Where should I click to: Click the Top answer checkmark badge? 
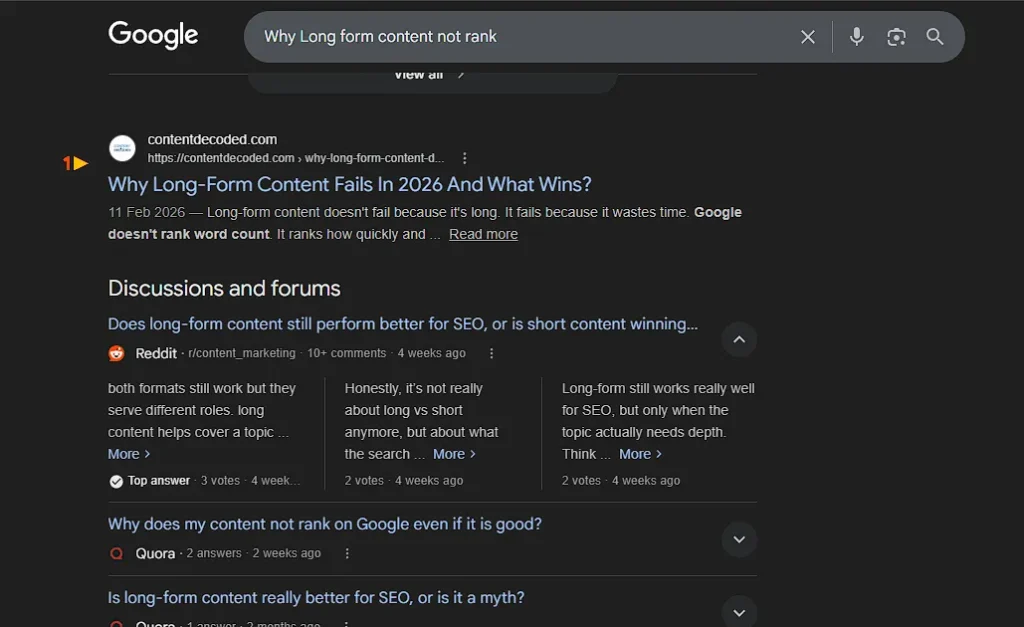tap(117, 480)
